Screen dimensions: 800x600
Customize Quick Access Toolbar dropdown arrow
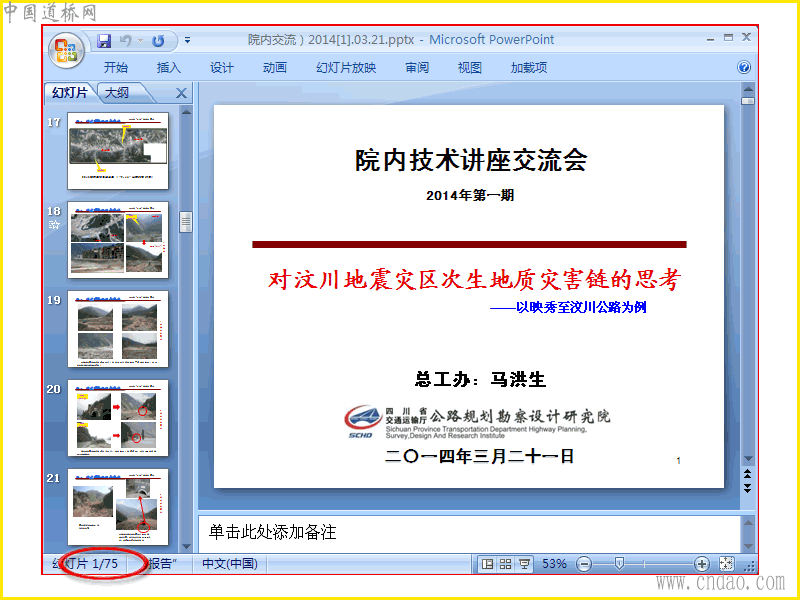point(188,40)
